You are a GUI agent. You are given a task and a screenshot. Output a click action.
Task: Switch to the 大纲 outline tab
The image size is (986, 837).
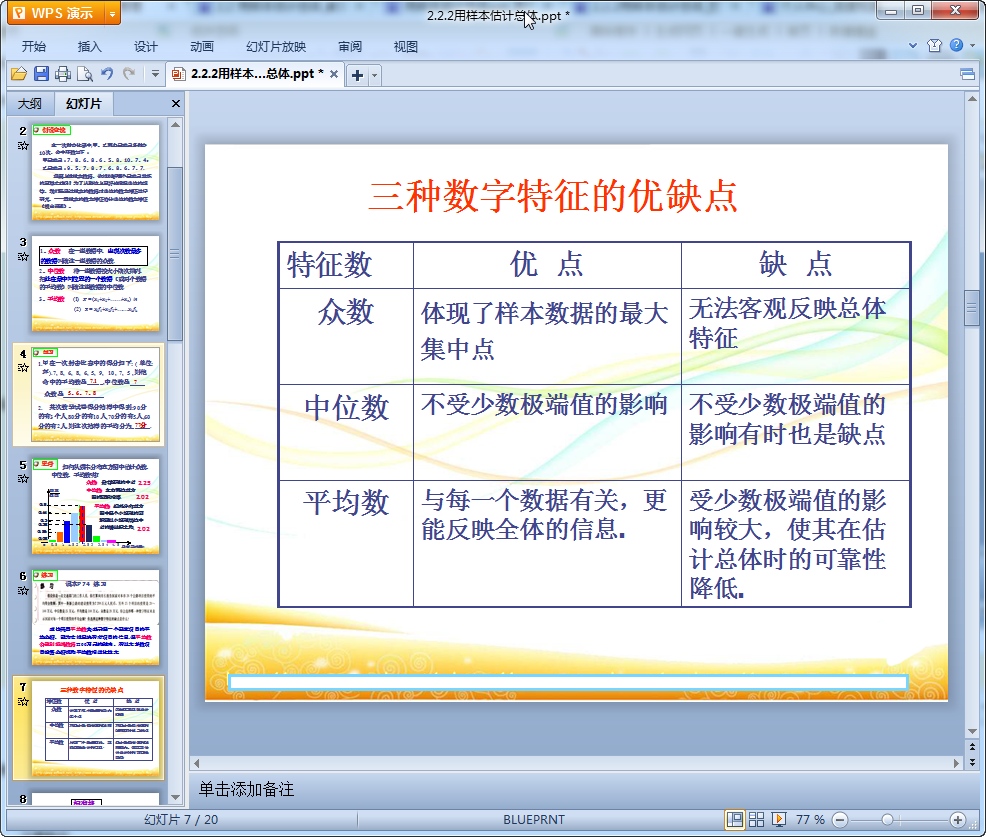pos(30,104)
